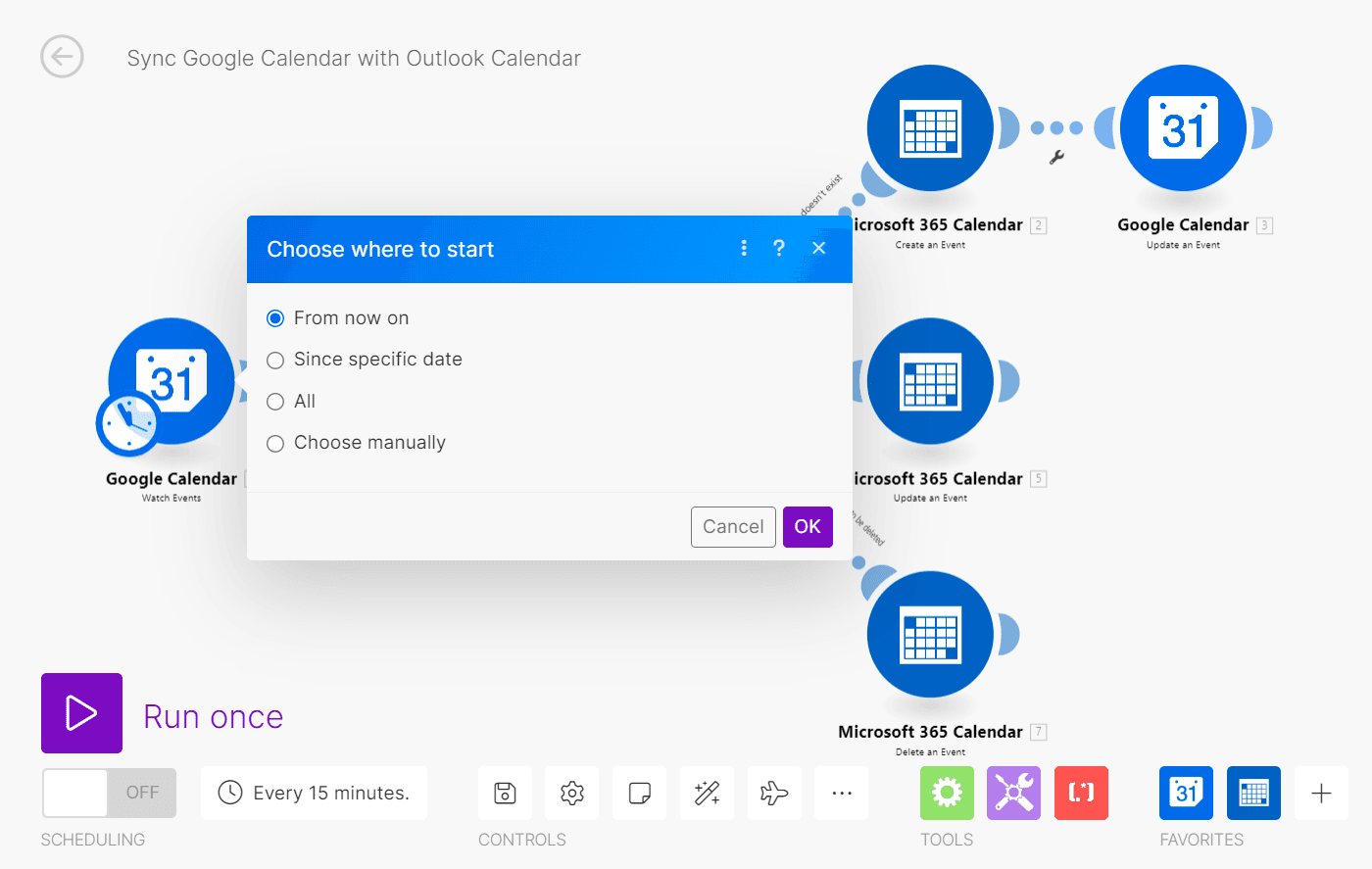Viewport: 1372px width, 869px height.
Task: Select 'Choose manually' radio option
Action: (x=275, y=444)
